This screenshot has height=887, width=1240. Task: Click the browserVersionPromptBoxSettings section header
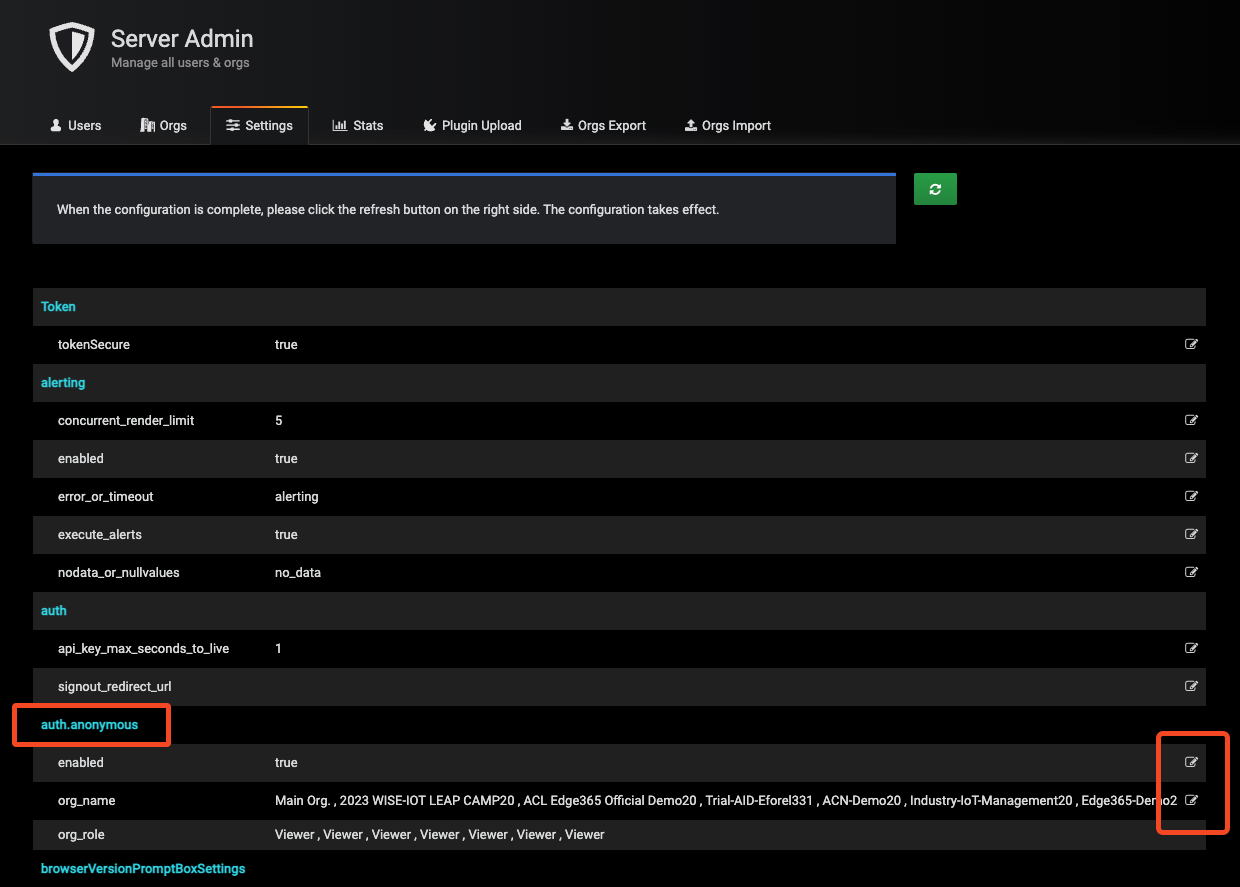[x=143, y=868]
